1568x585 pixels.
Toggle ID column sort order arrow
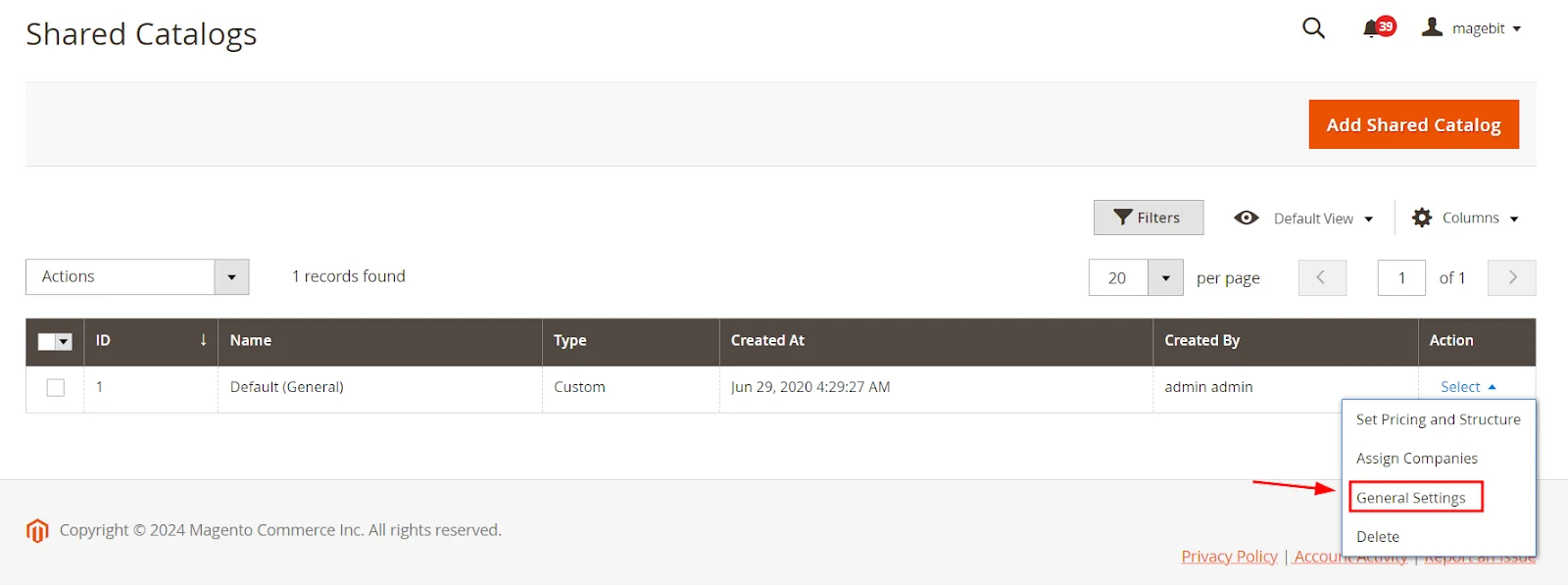pos(203,341)
